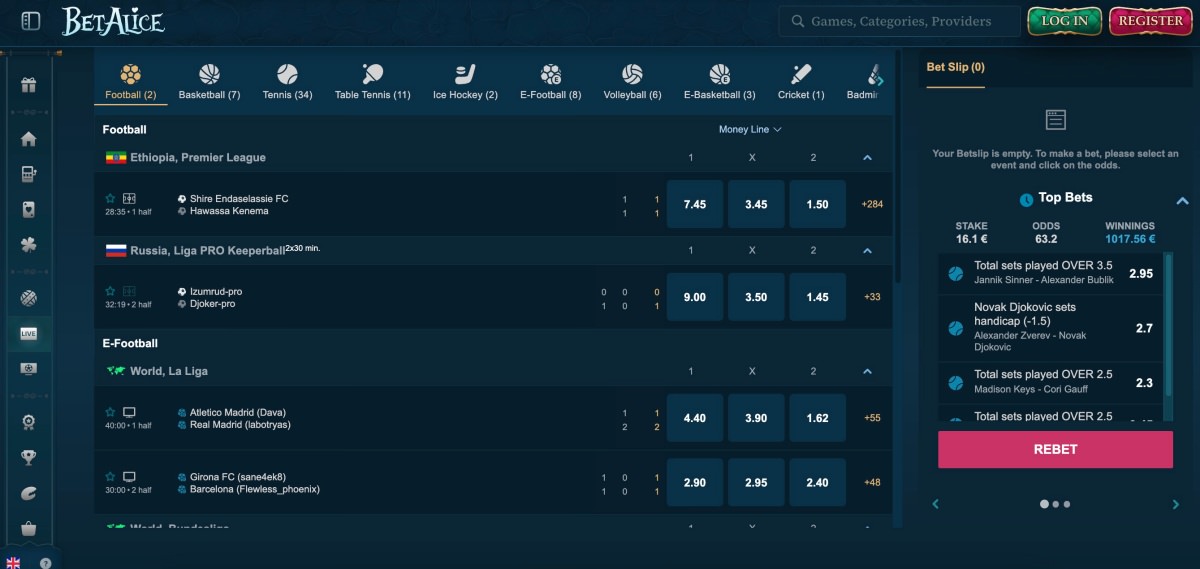The height and width of the screenshot is (569, 1200).
Task: Click the empty betslip document icon
Action: (x=1055, y=120)
